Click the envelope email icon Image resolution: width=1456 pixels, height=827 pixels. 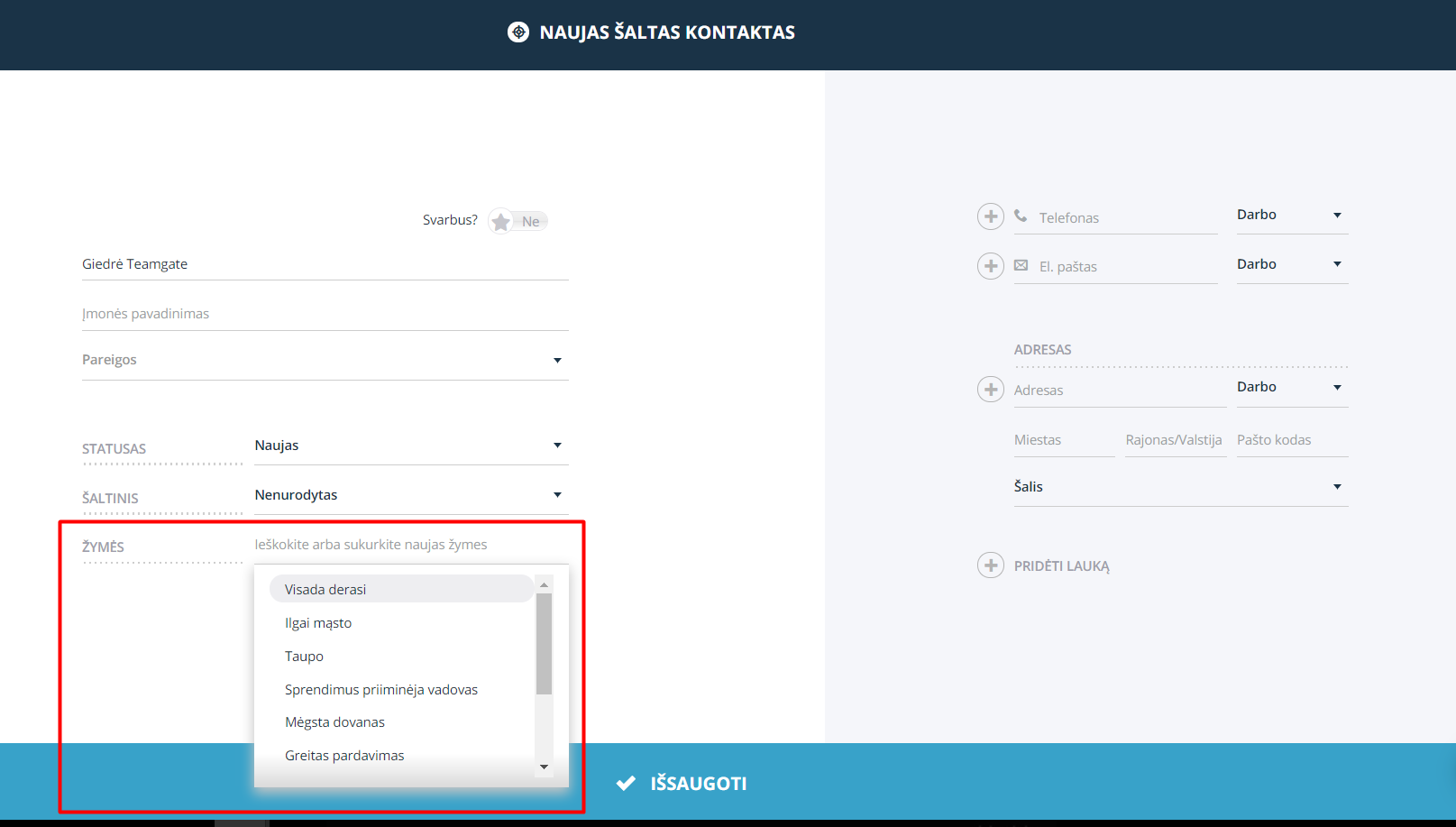click(1021, 265)
